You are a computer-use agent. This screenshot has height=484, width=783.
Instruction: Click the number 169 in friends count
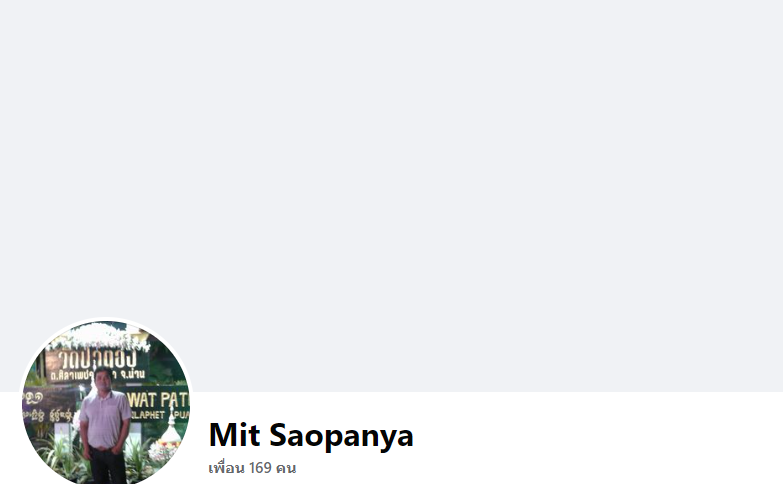(260, 468)
